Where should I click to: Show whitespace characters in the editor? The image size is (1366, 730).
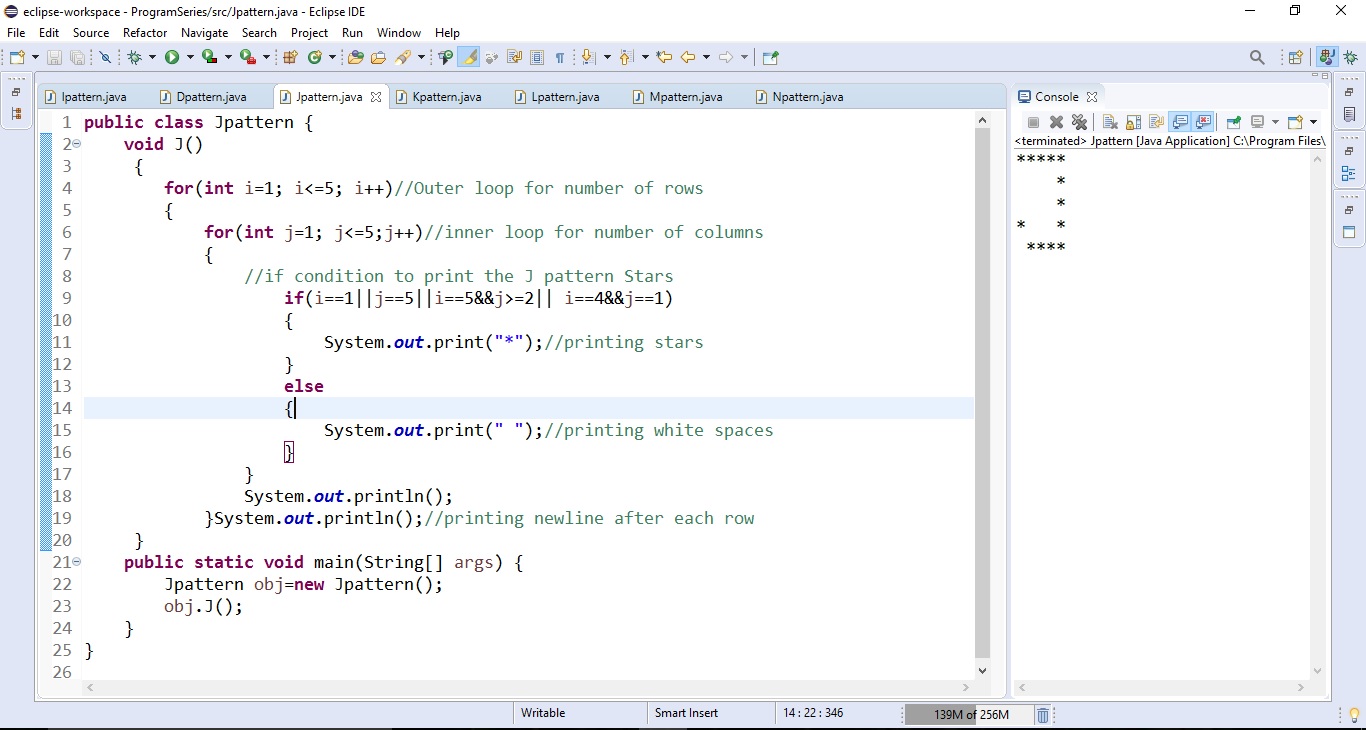pyautogui.click(x=561, y=57)
